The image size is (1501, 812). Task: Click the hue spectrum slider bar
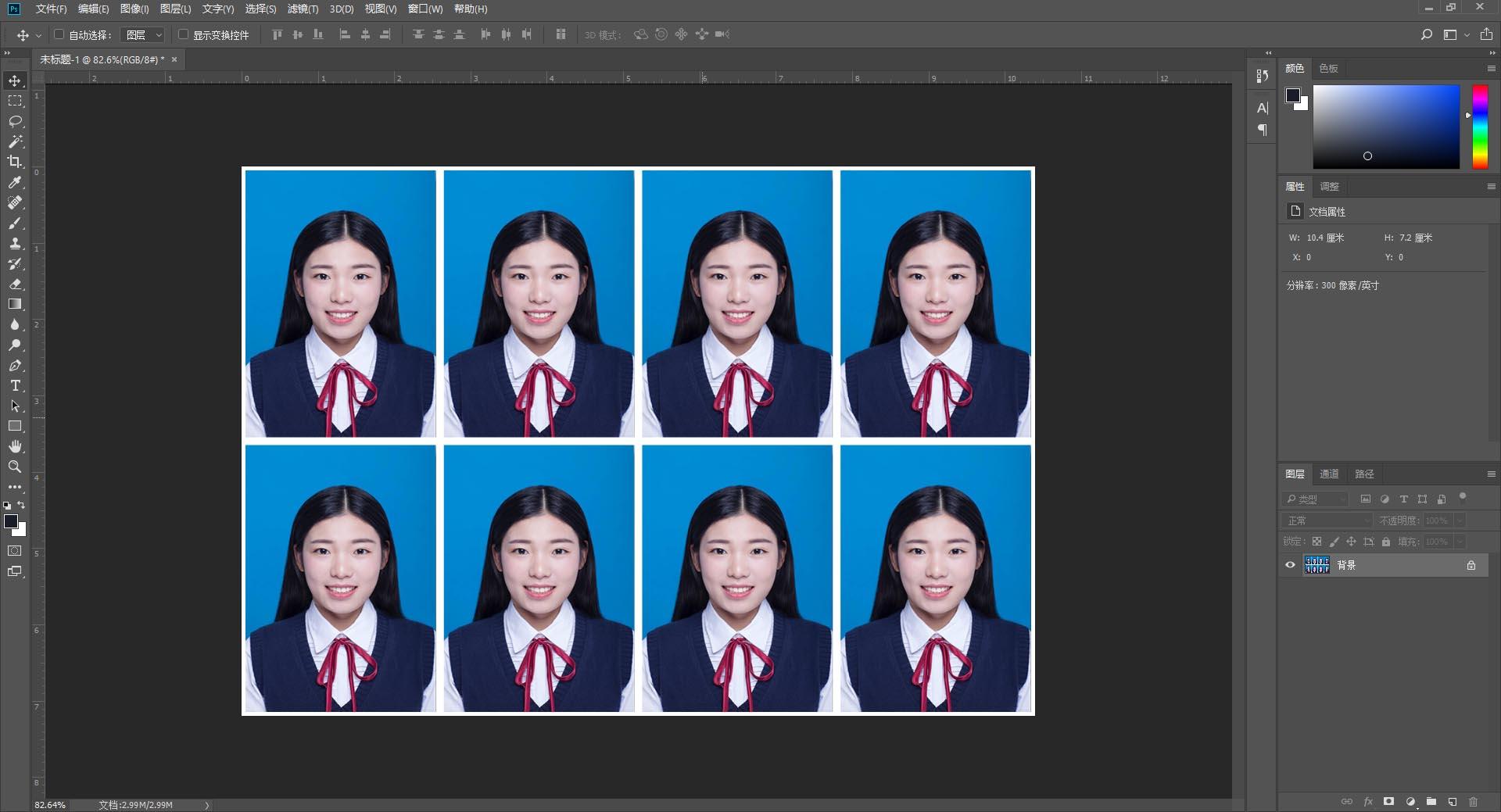click(1480, 127)
